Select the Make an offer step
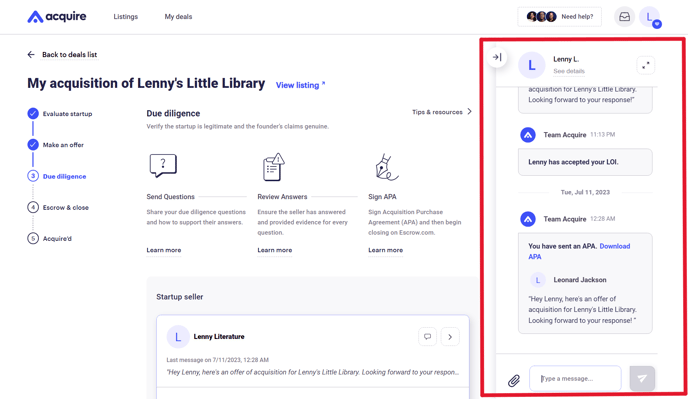Screen dimensions: 688x399 (x=56, y=145)
